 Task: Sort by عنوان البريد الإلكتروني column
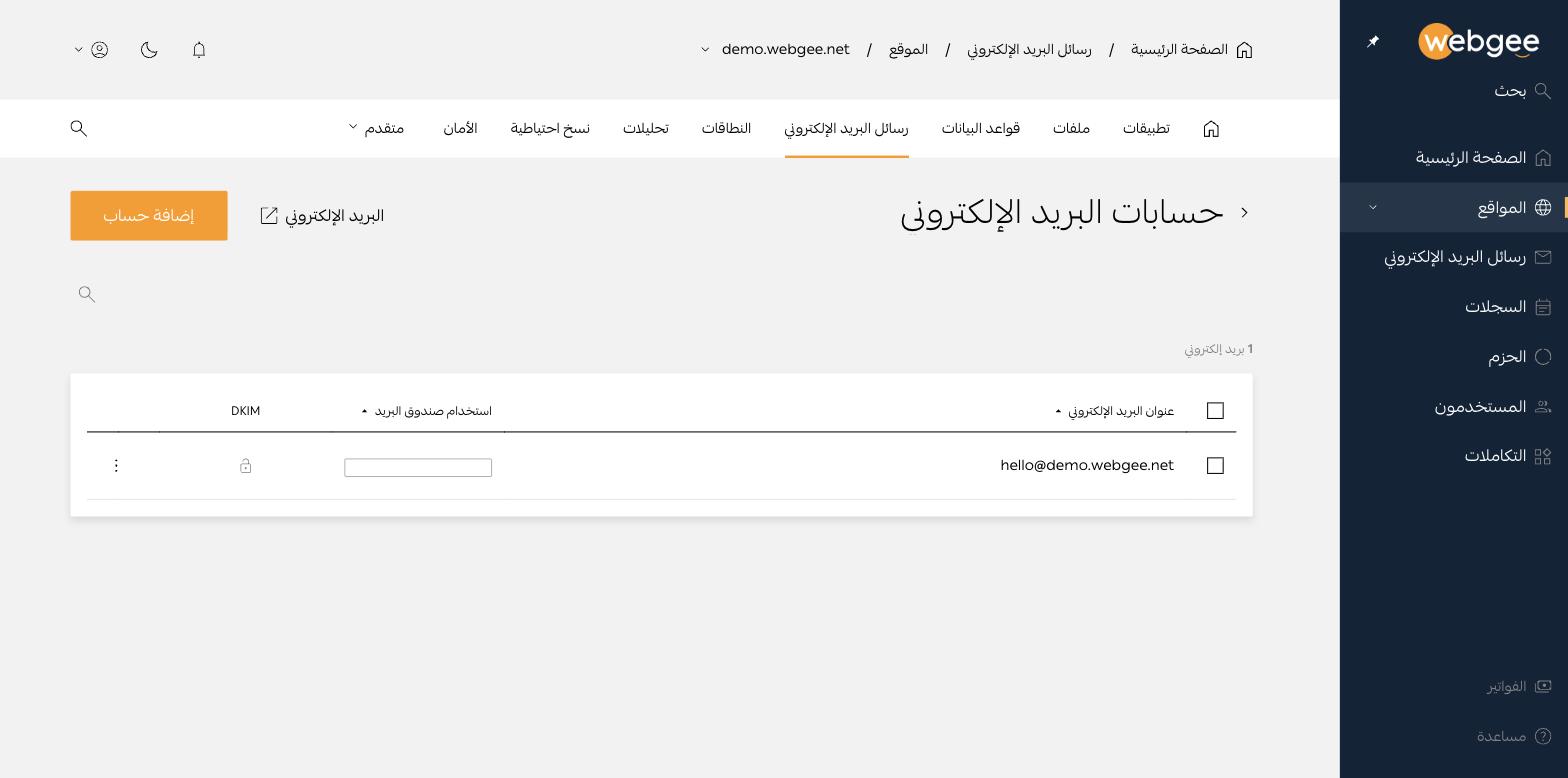1115,411
